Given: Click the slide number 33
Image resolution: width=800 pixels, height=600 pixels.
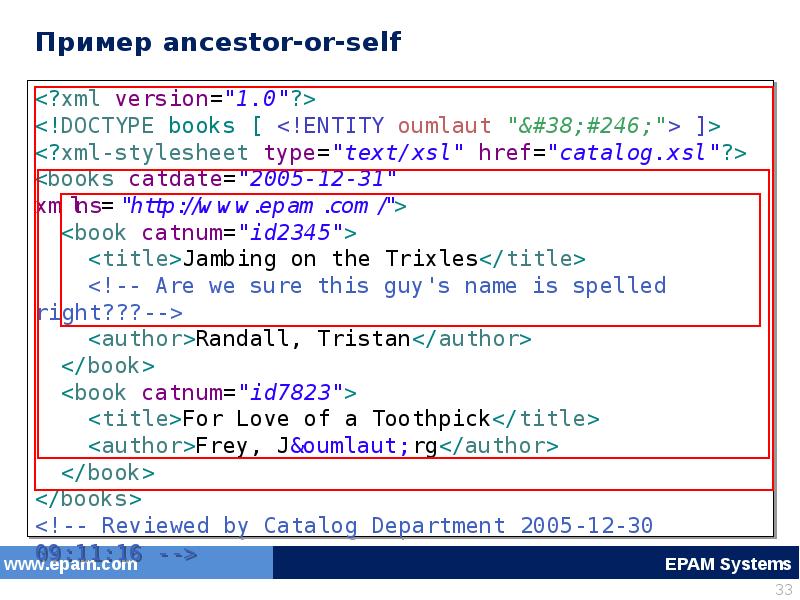Looking at the screenshot, I should [783, 589].
